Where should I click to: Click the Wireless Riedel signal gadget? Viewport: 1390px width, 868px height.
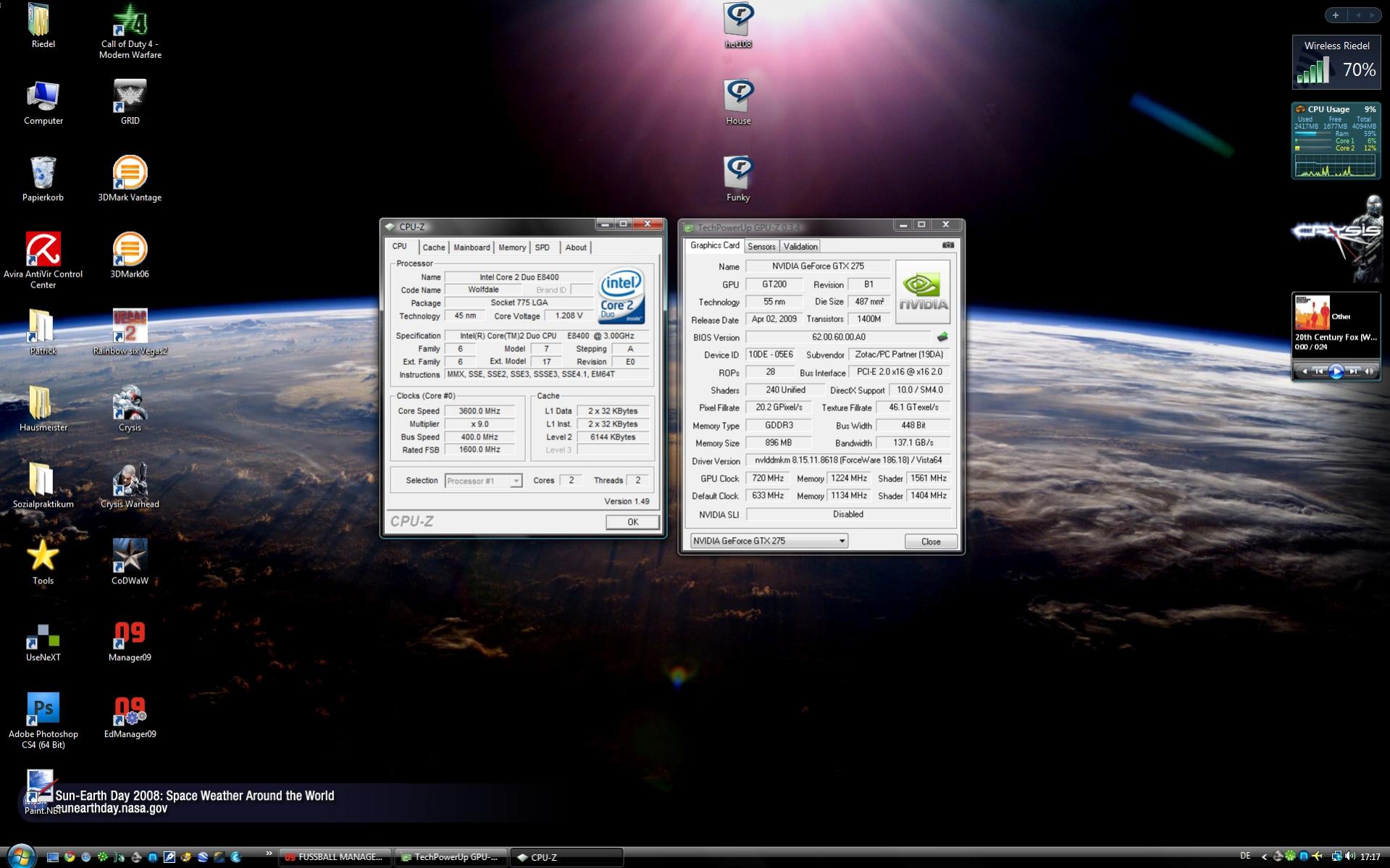pos(1336,62)
